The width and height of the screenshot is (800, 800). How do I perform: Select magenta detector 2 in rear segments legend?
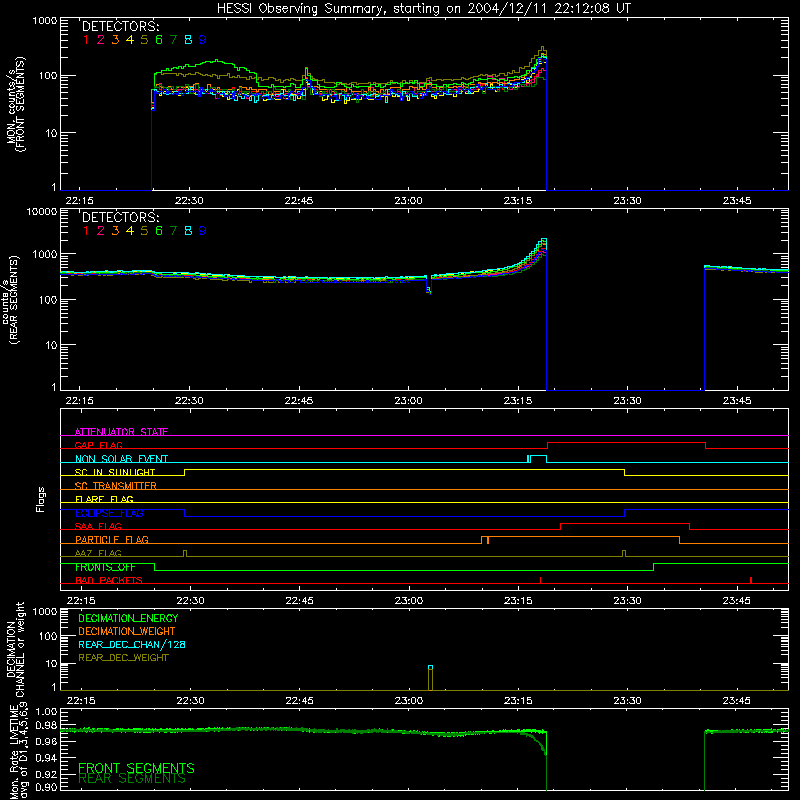[x=101, y=231]
